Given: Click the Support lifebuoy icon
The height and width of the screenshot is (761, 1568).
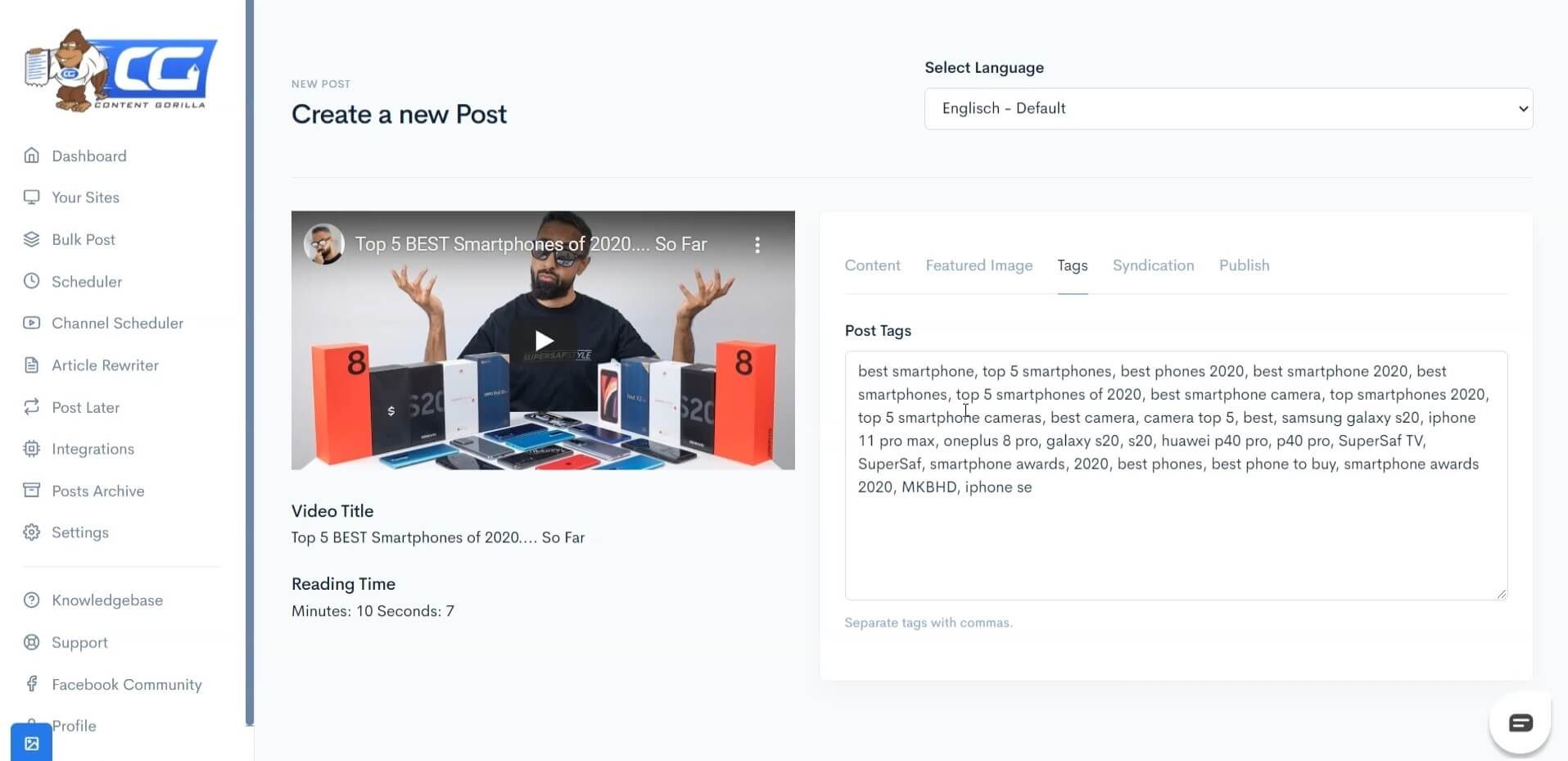Looking at the screenshot, I should pos(31,642).
